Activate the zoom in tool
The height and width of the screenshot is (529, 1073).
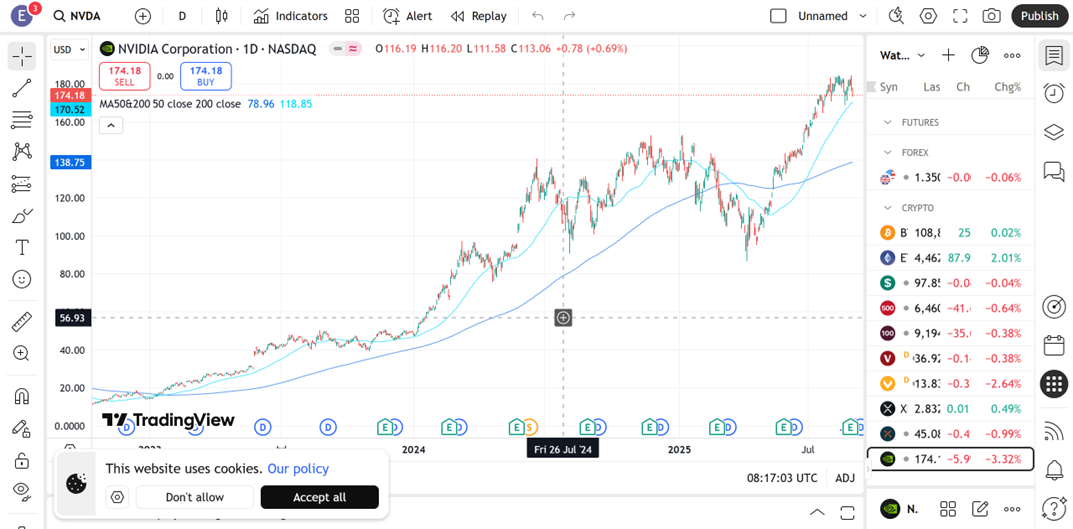tap(22, 353)
